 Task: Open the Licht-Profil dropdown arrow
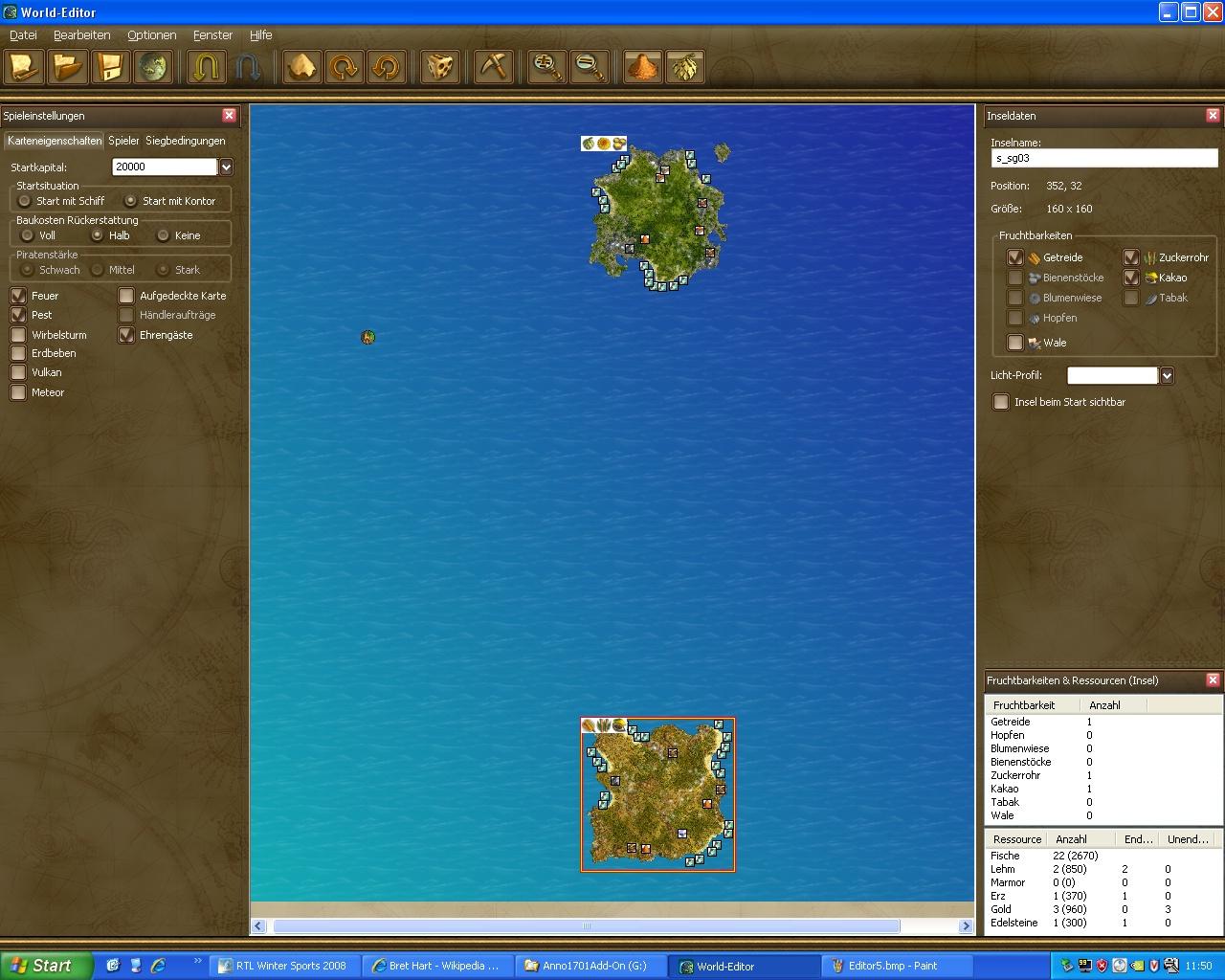(x=1167, y=376)
